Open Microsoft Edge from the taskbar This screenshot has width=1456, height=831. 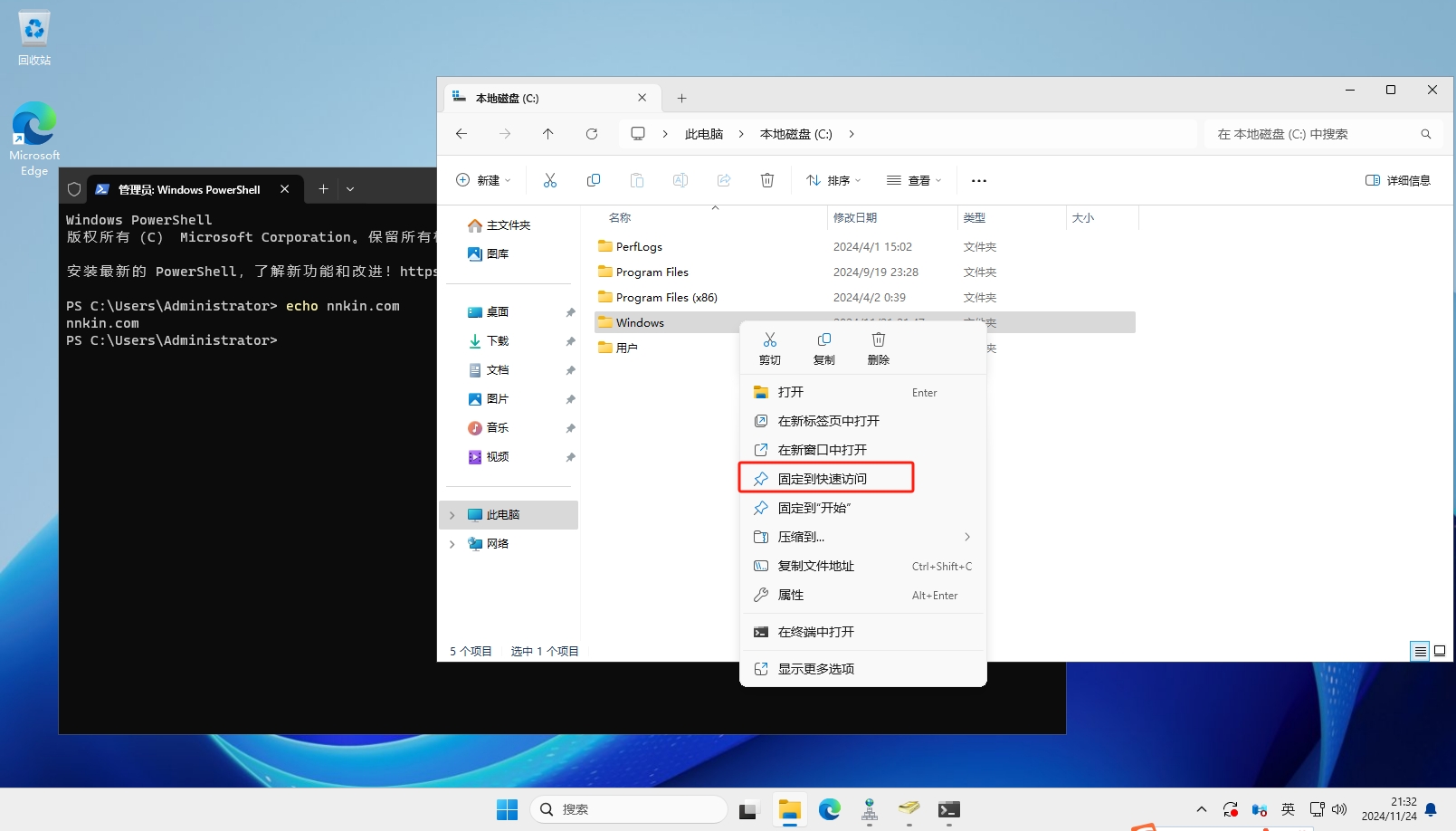[830, 809]
